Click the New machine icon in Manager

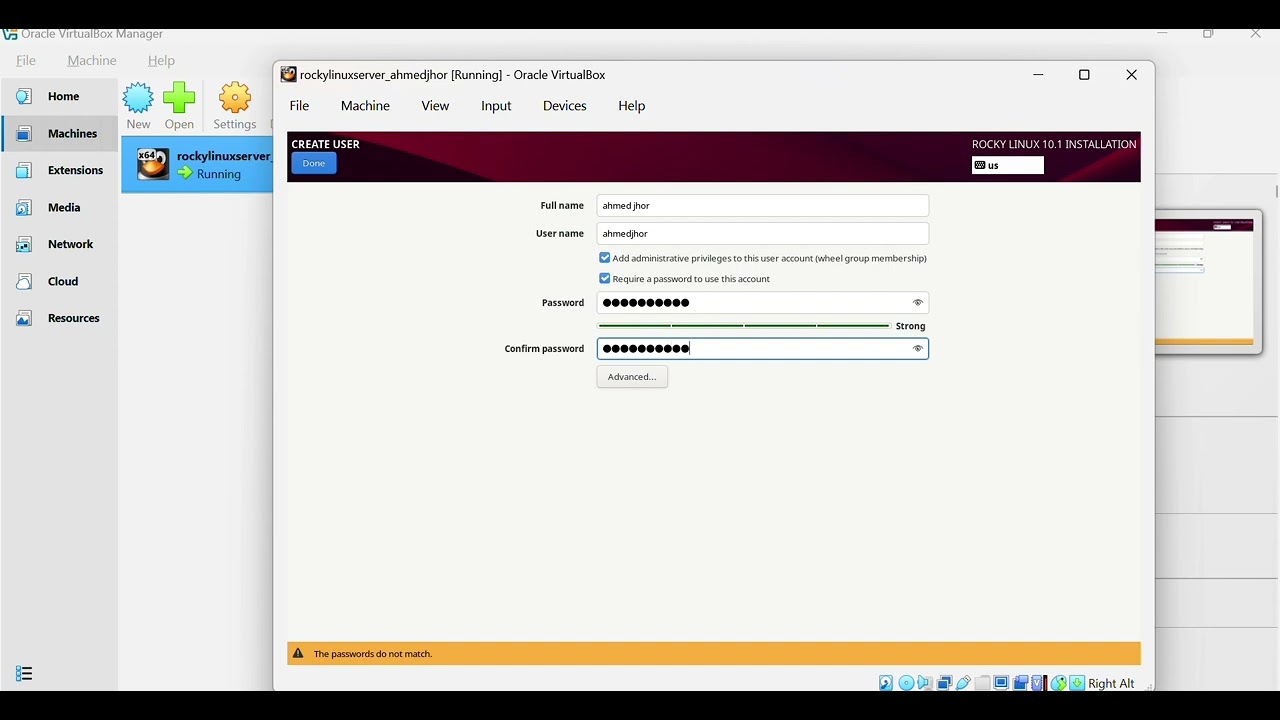point(138,98)
